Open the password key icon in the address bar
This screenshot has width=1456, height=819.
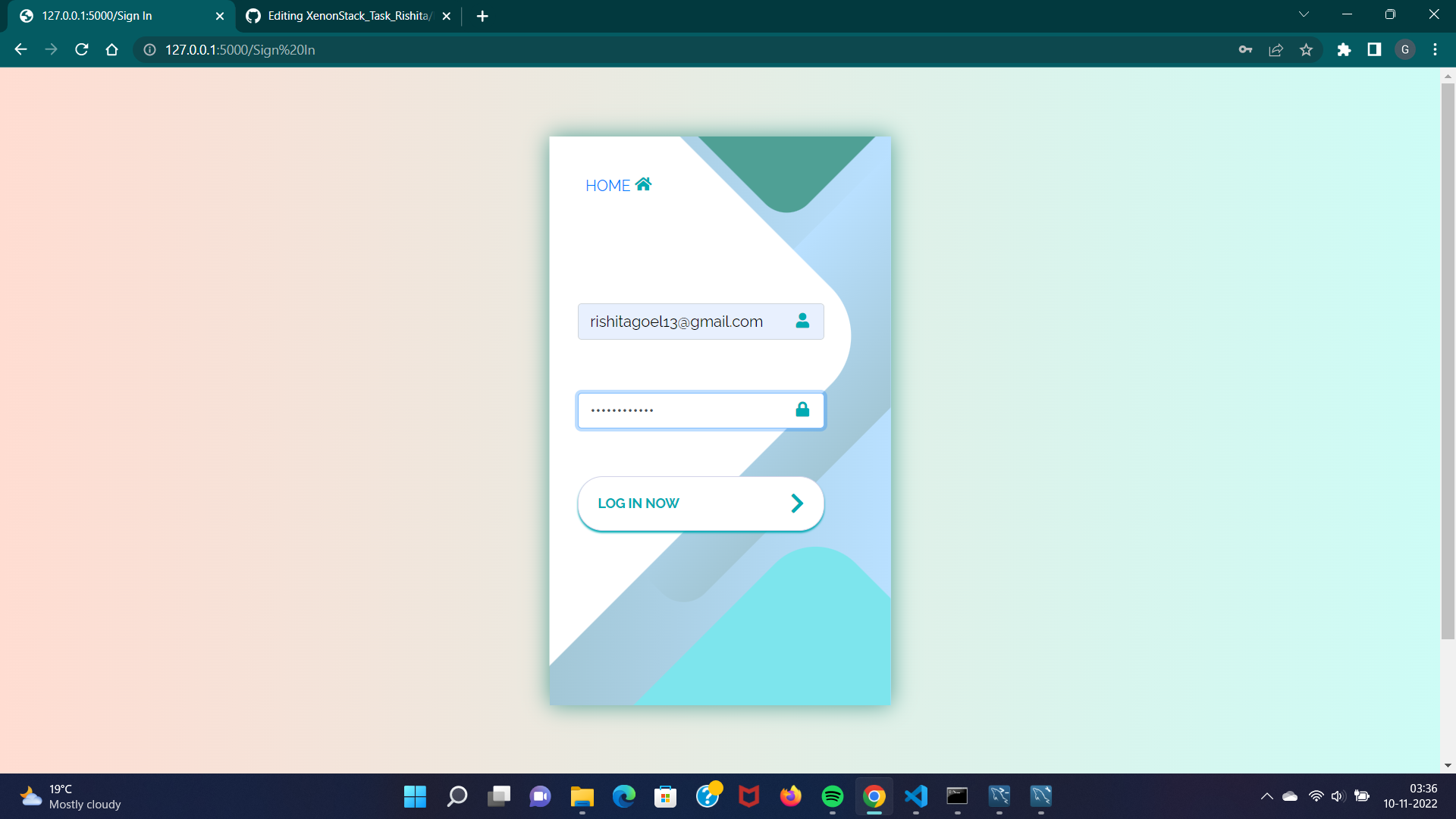coord(1245,49)
